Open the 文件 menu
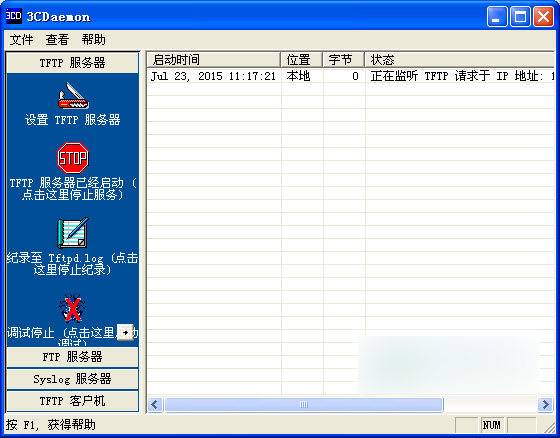560x438 pixels. 21,39
